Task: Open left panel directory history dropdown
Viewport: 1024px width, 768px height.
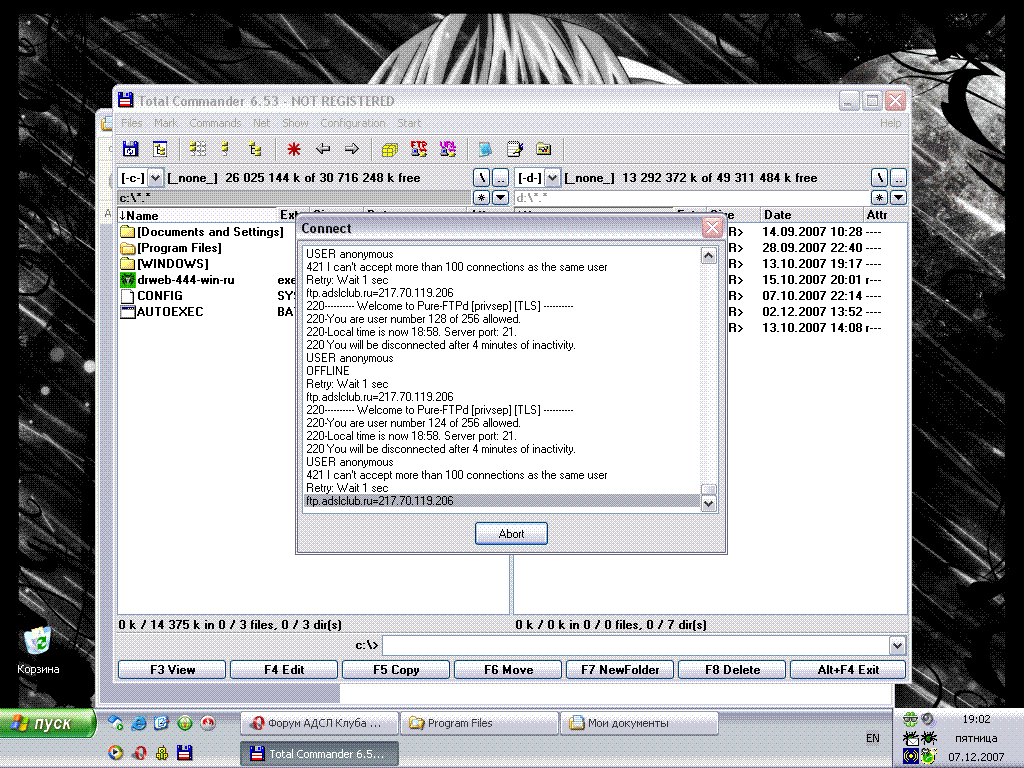Action: coord(500,197)
